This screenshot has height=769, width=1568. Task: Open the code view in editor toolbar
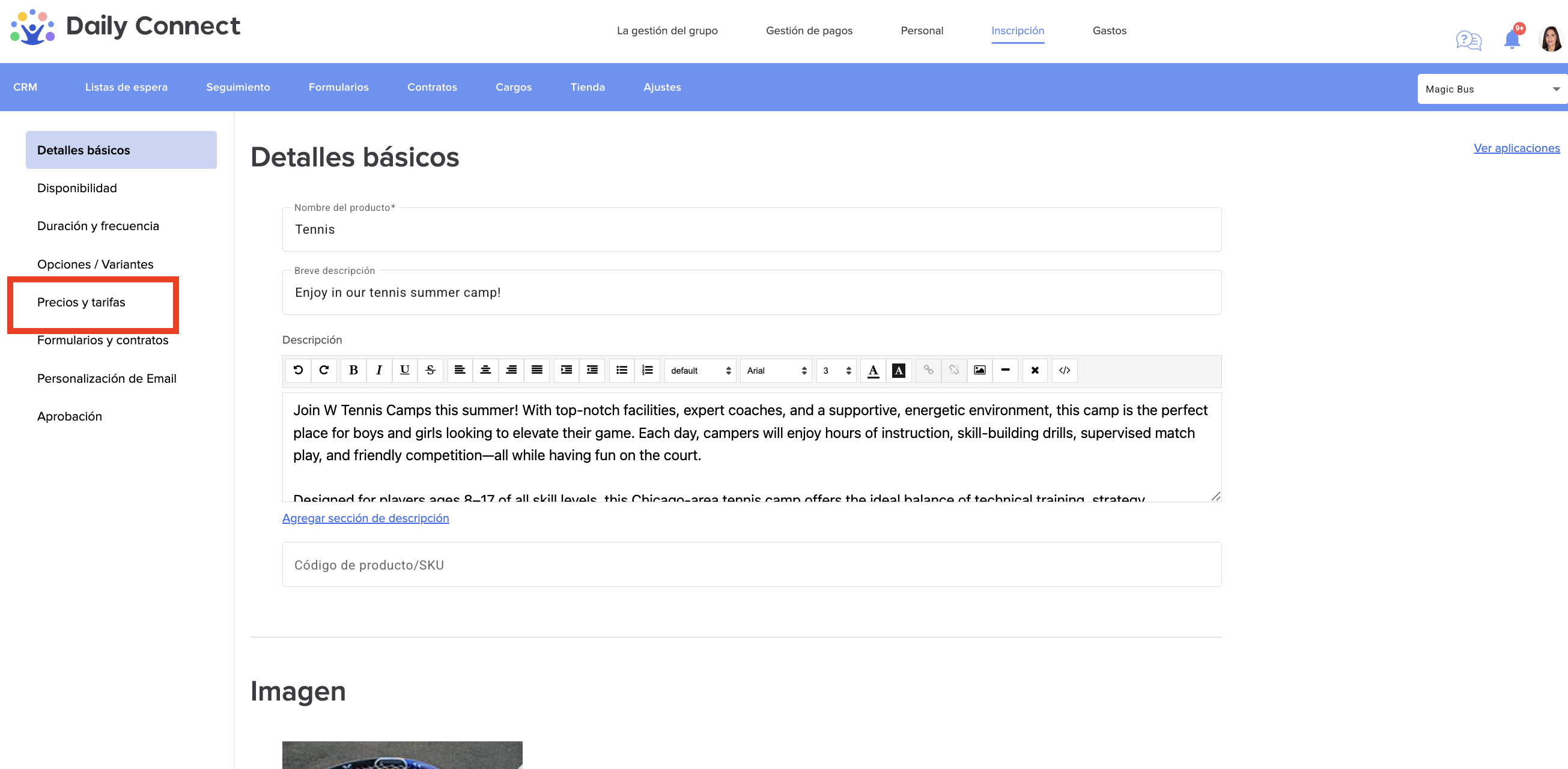pyautogui.click(x=1065, y=370)
